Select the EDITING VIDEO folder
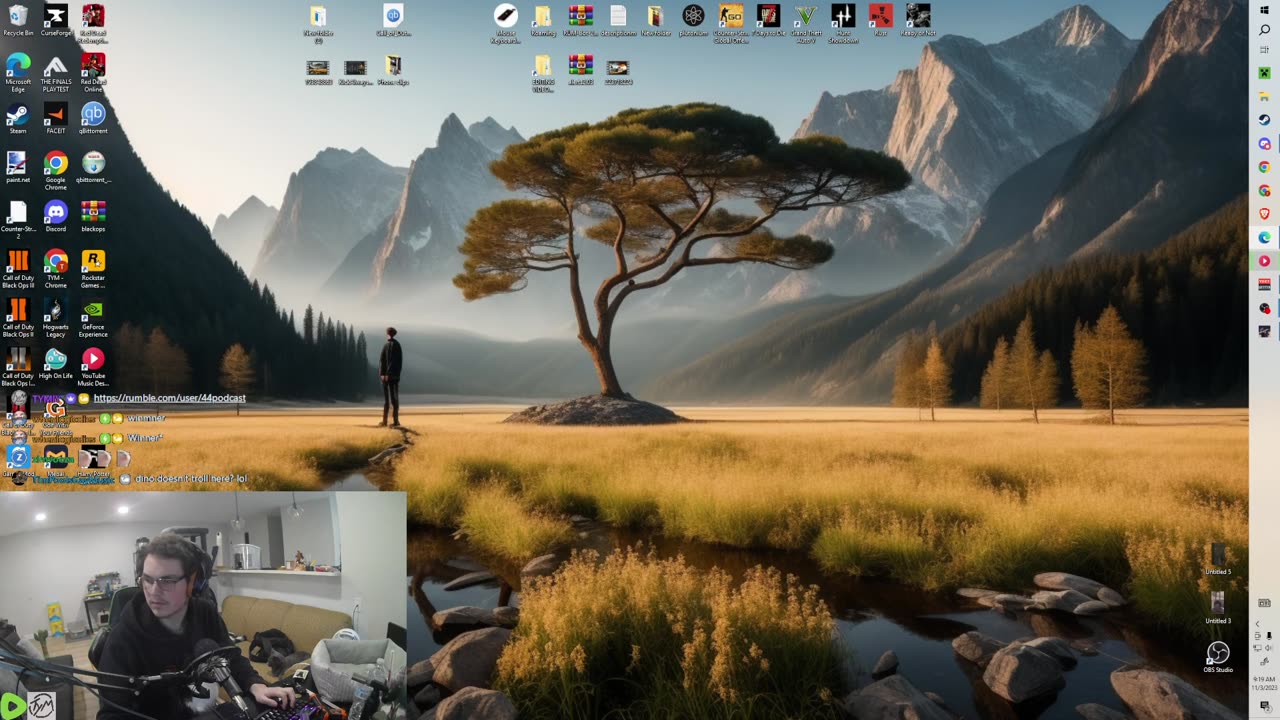The width and height of the screenshot is (1280, 720). 543,73
